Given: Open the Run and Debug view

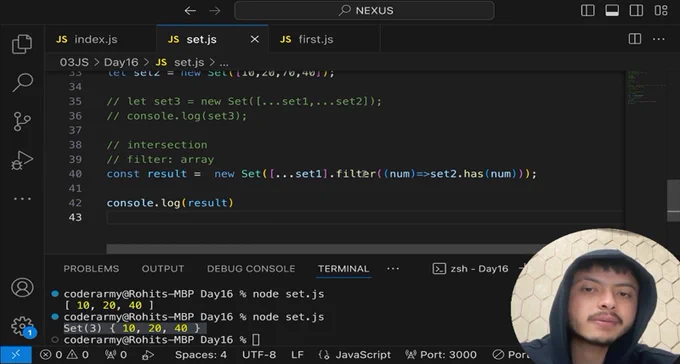Looking at the screenshot, I should click(22, 161).
